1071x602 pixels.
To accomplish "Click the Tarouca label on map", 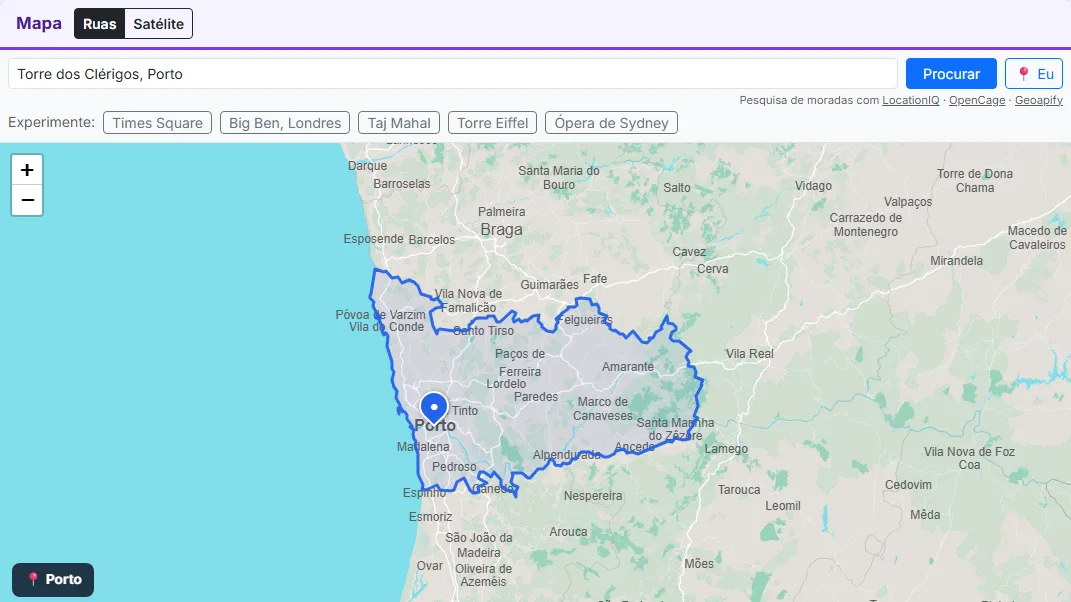I will pyautogui.click(x=739, y=490).
